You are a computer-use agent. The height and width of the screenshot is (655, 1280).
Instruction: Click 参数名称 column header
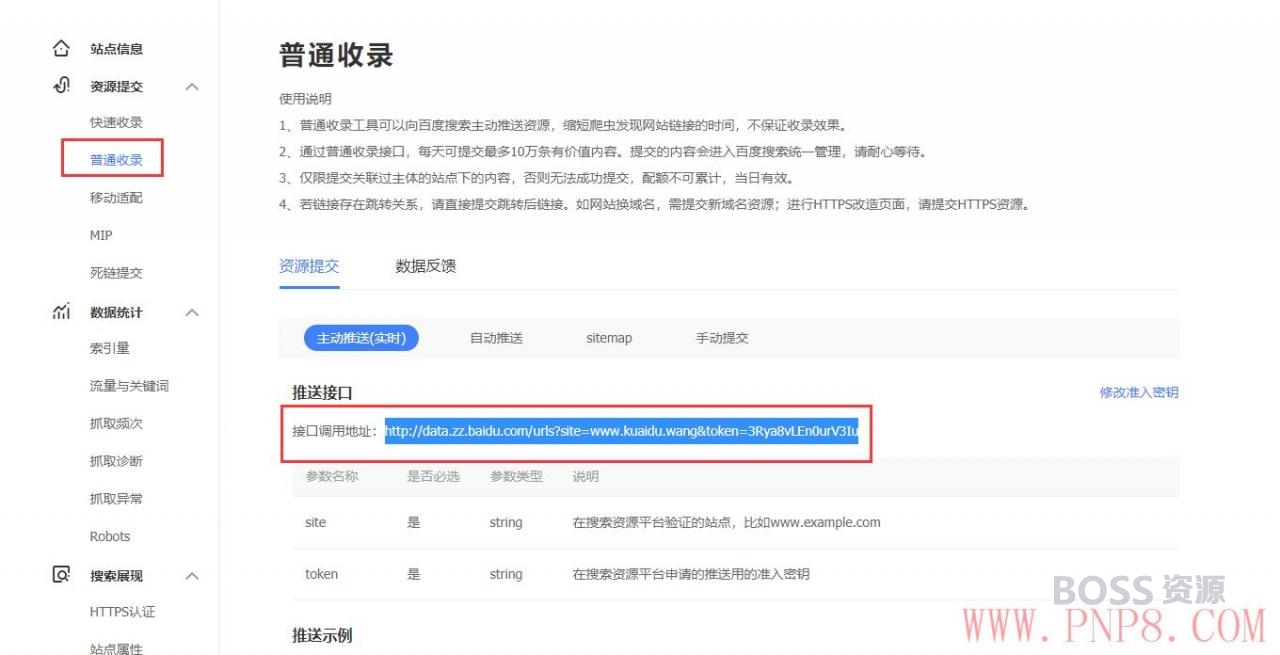click(x=332, y=477)
